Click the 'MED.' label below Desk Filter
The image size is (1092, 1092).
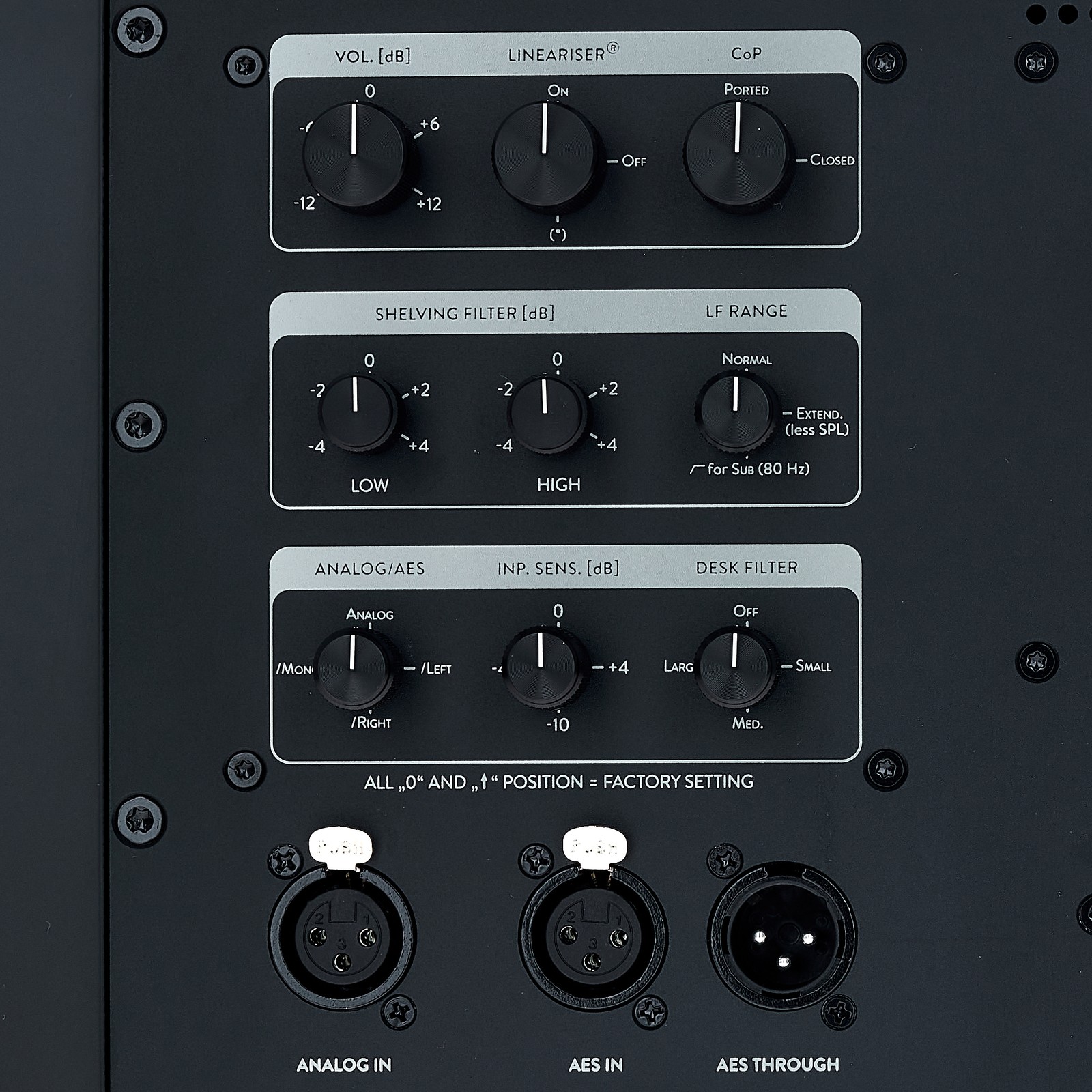point(747,723)
